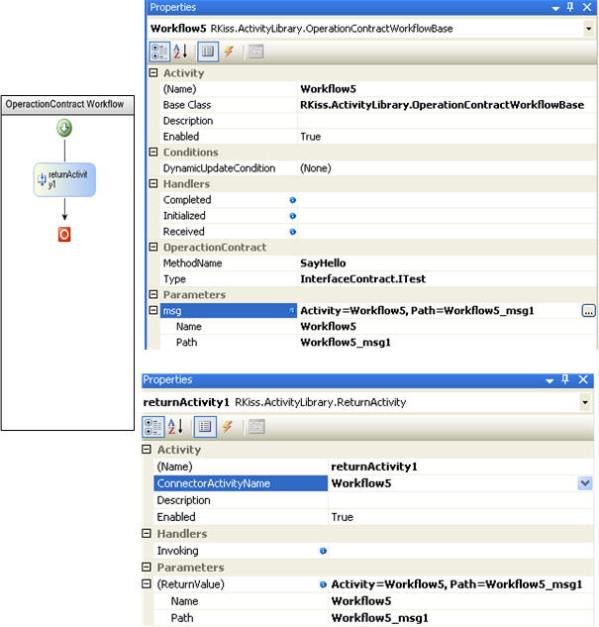Click the Description value field in Workflow5

pyautogui.click(x=447, y=121)
